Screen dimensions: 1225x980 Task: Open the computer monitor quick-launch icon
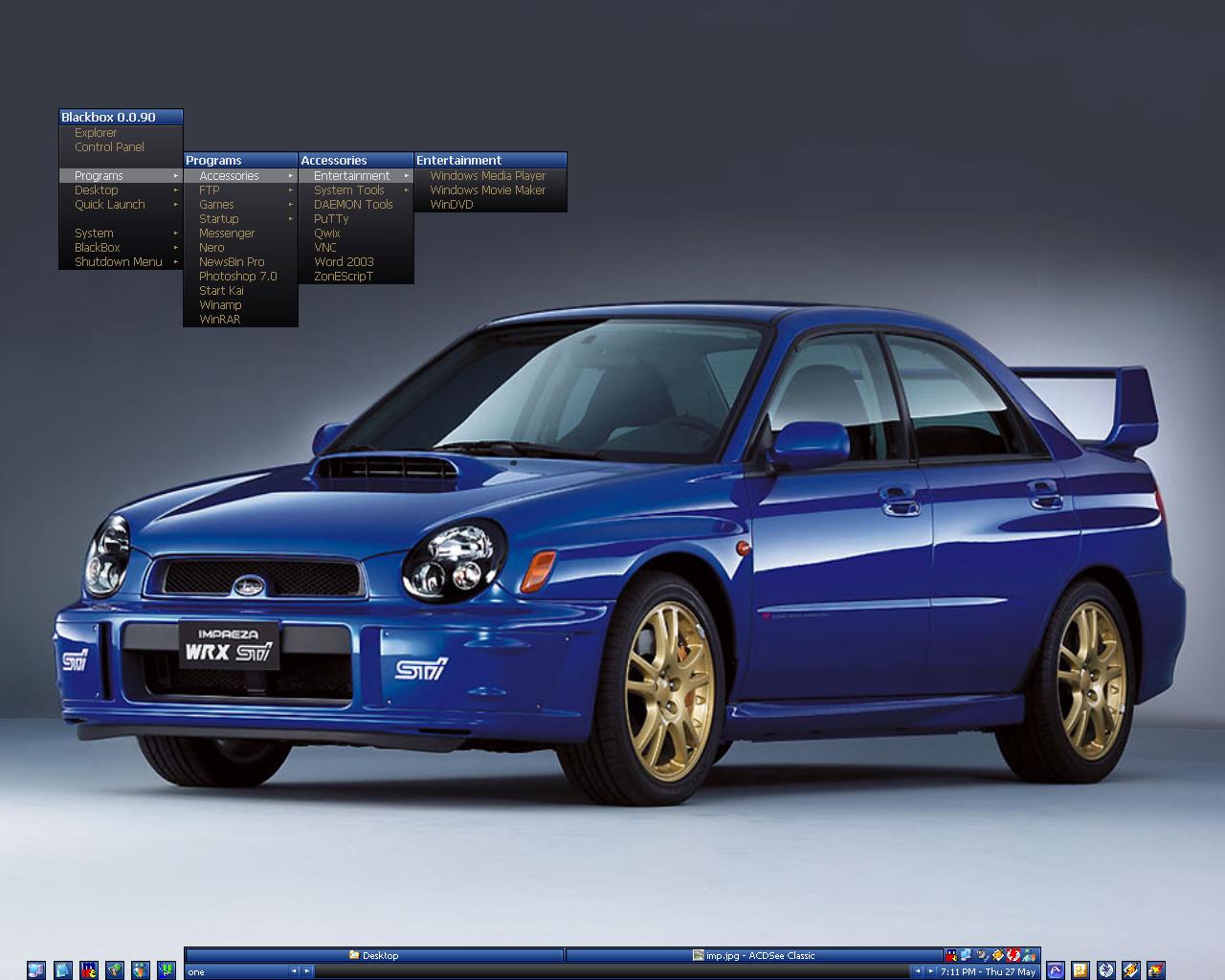[36, 970]
